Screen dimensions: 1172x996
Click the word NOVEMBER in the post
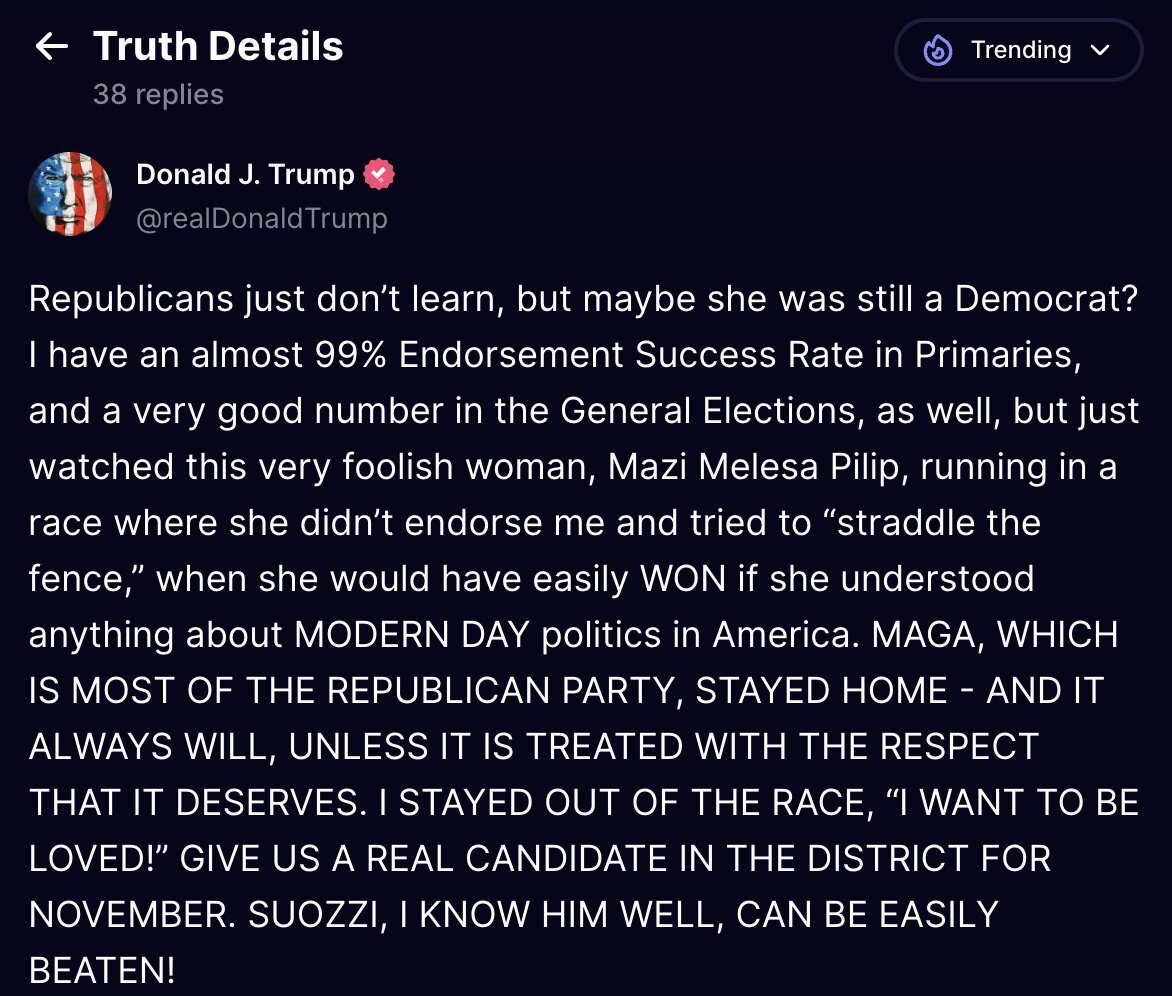coord(130,914)
